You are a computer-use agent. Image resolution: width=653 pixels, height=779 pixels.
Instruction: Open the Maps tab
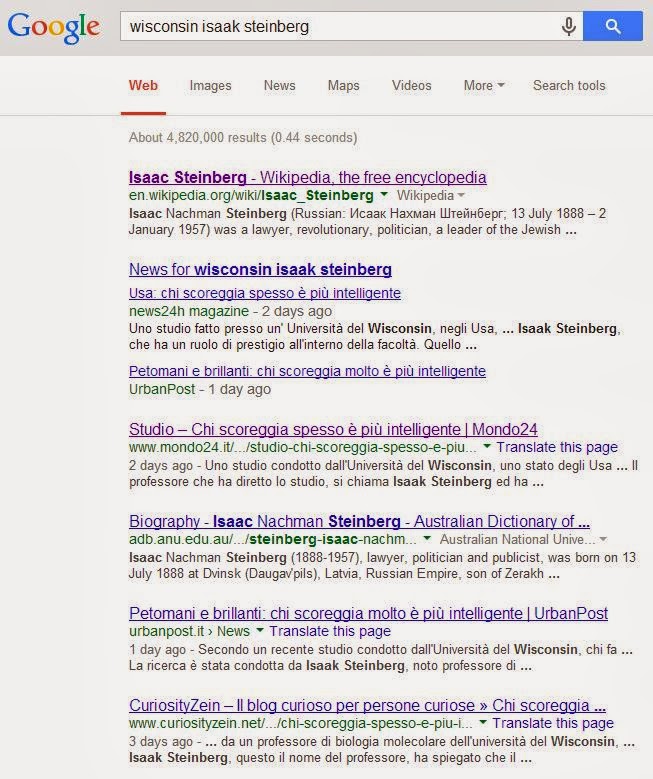point(343,85)
